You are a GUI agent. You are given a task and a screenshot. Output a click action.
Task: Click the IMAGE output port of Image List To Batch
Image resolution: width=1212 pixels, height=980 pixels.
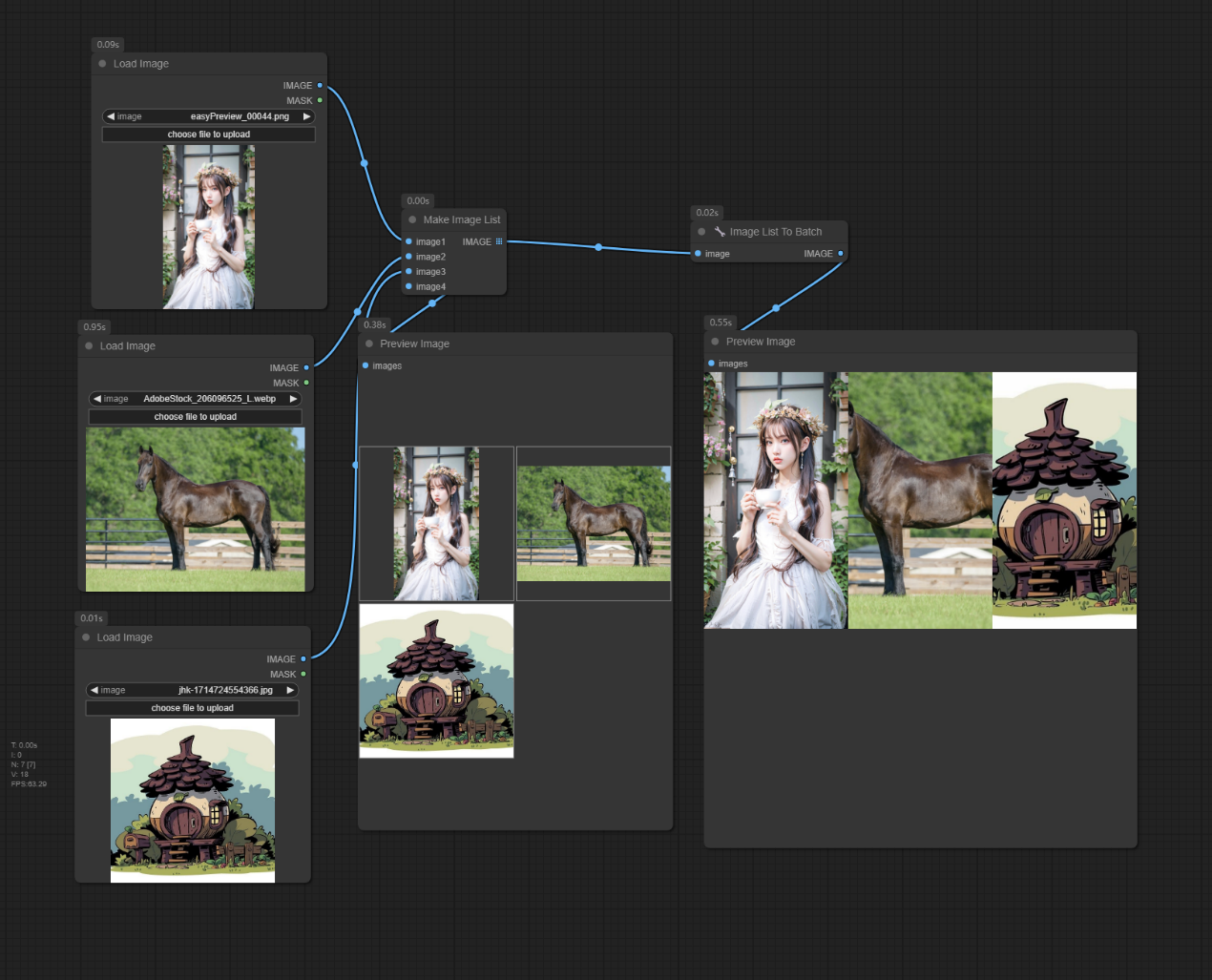tap(840, 254)
